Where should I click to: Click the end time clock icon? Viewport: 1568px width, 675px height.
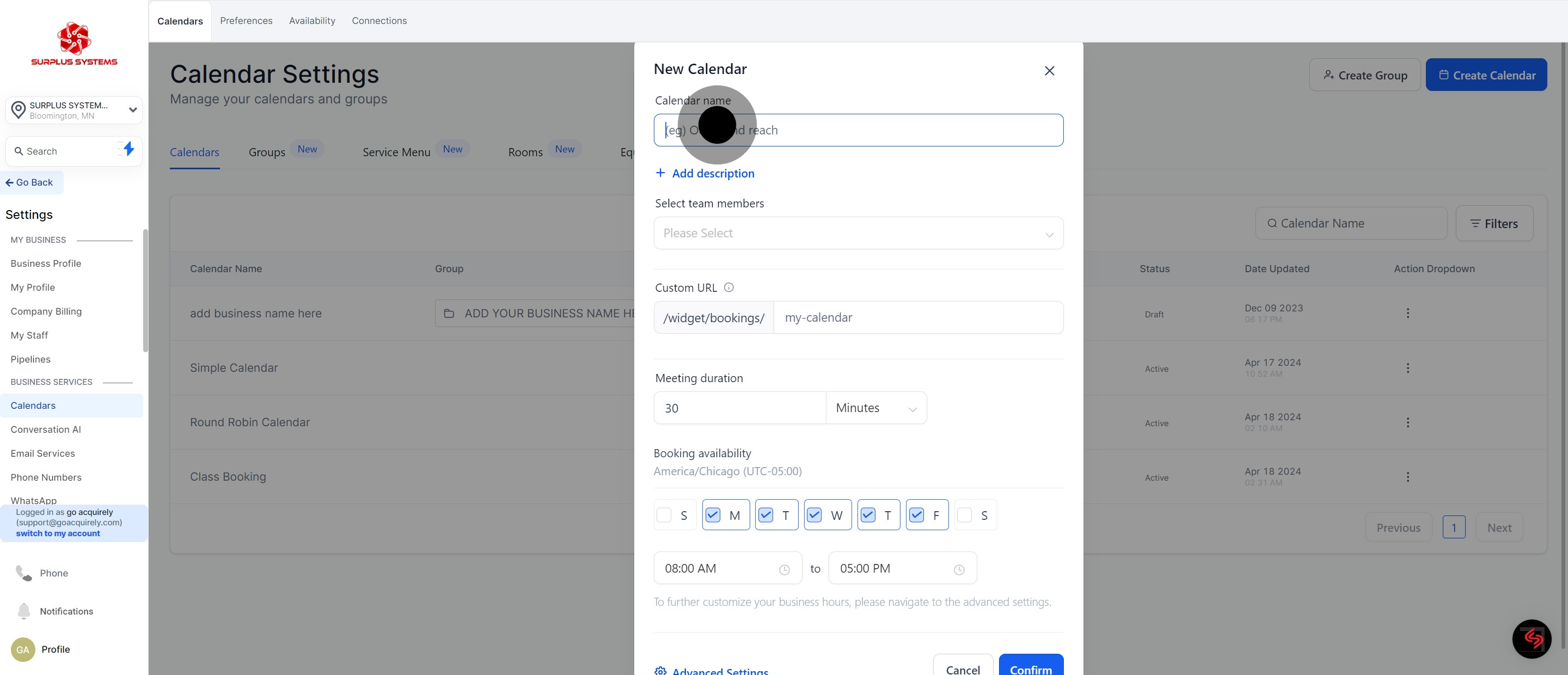pos(959,570)
